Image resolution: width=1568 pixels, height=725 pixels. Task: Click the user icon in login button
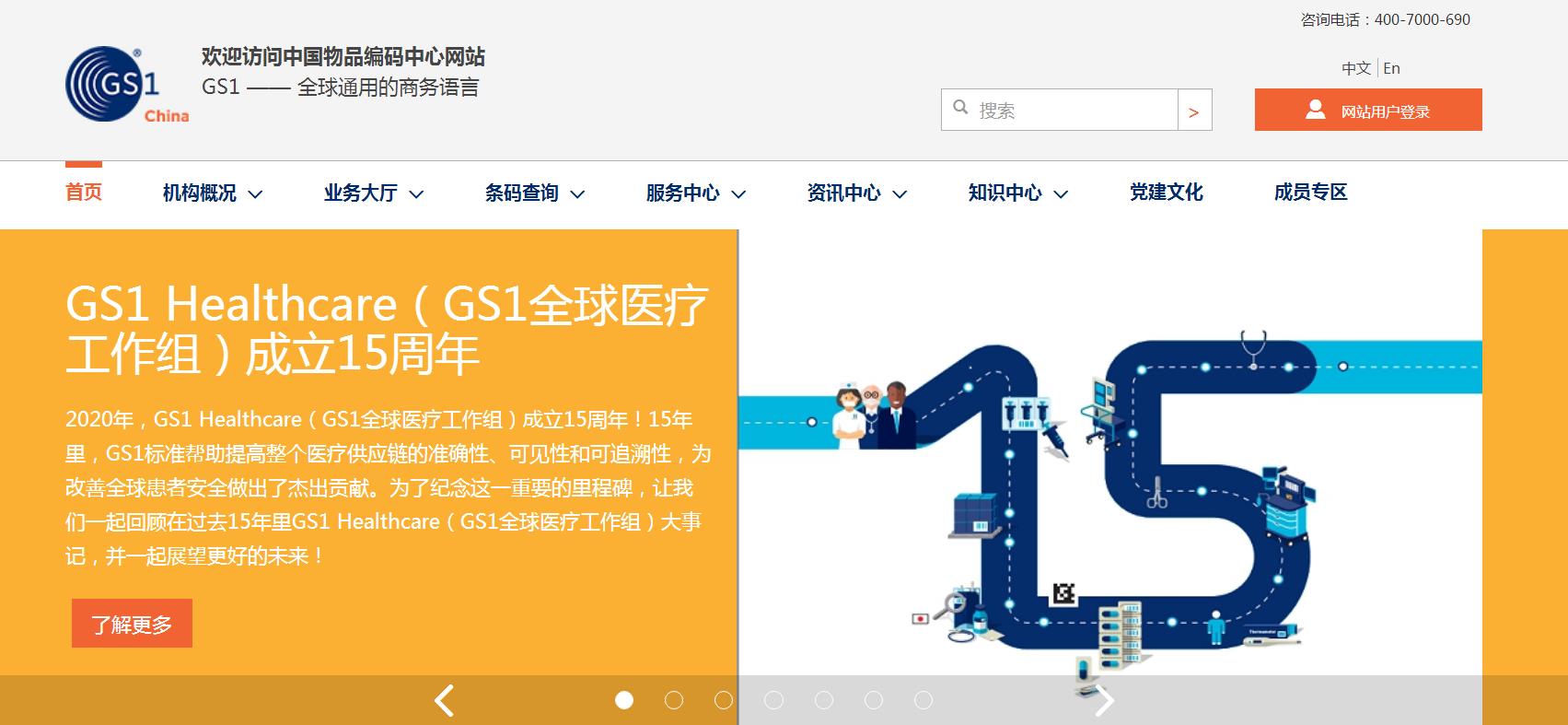(1316, 110)
